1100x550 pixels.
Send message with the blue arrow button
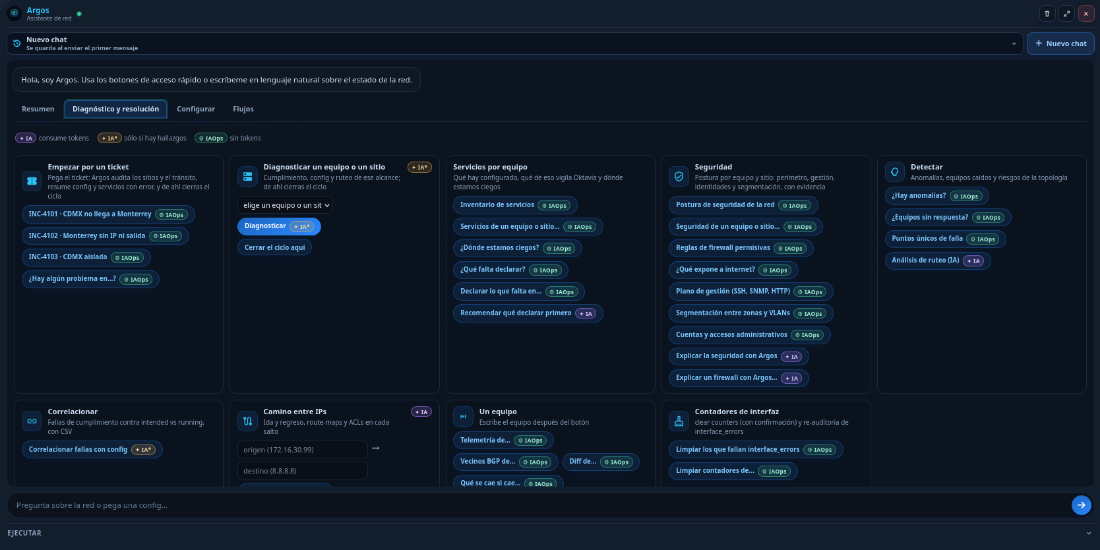(x=1081, y=505)
